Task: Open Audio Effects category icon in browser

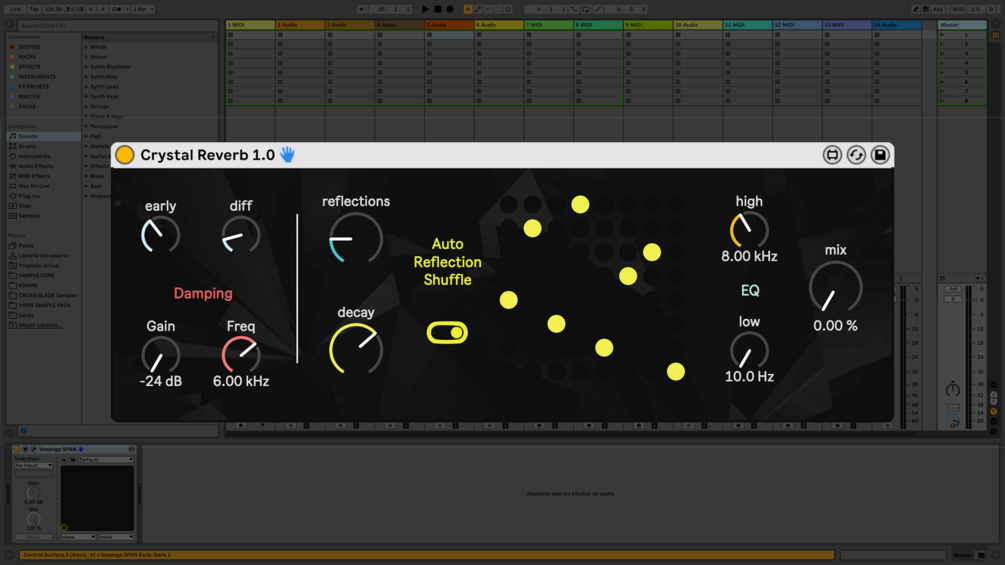Action: [x=13, y=166]
